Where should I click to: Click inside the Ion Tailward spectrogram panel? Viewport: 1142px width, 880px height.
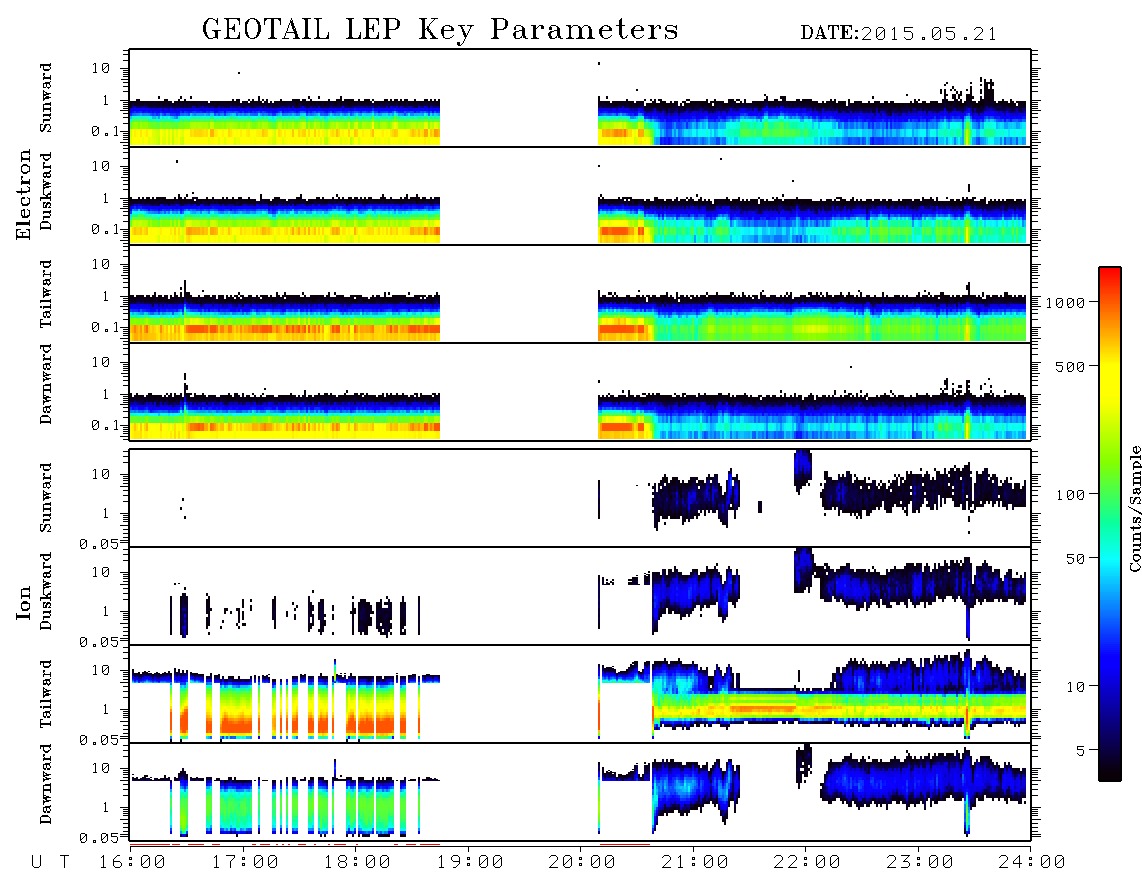point(580,694)
